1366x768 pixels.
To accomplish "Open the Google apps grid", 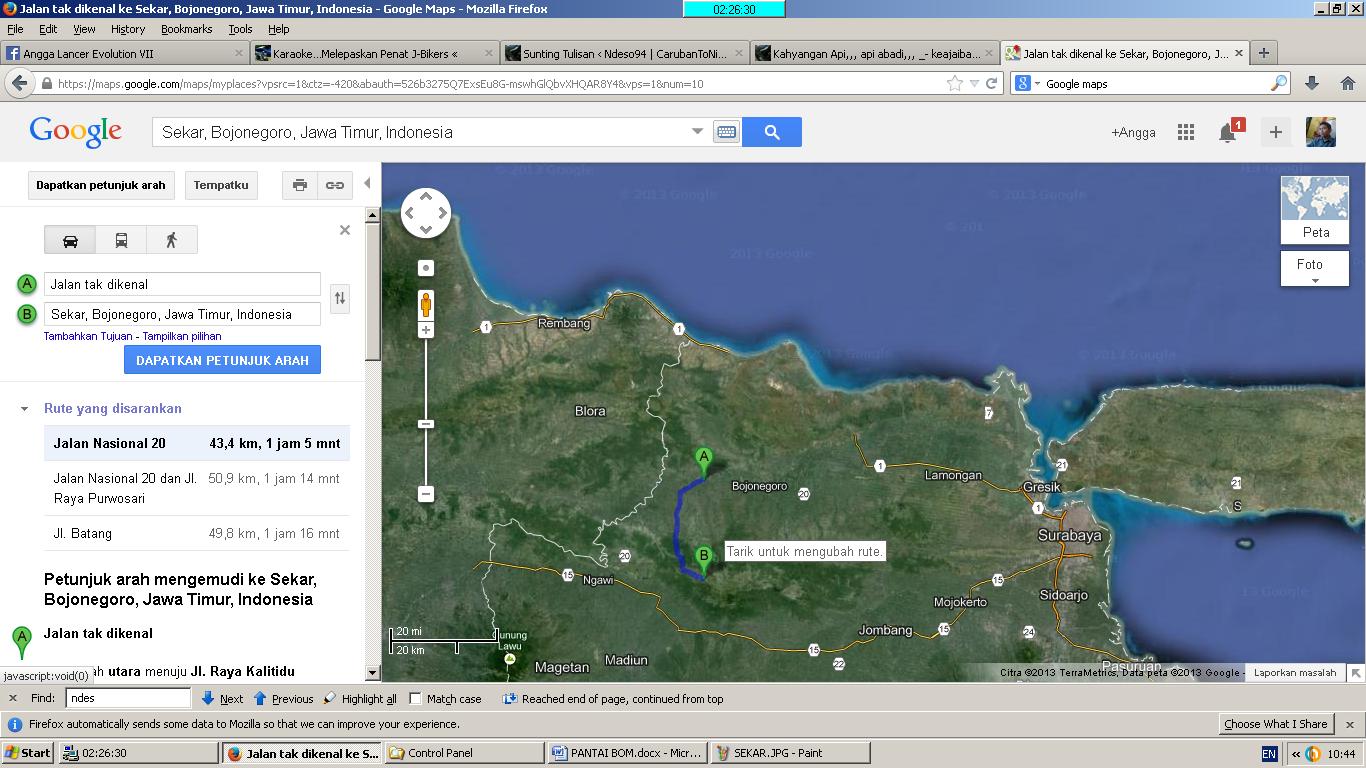I will (1186, 132).
